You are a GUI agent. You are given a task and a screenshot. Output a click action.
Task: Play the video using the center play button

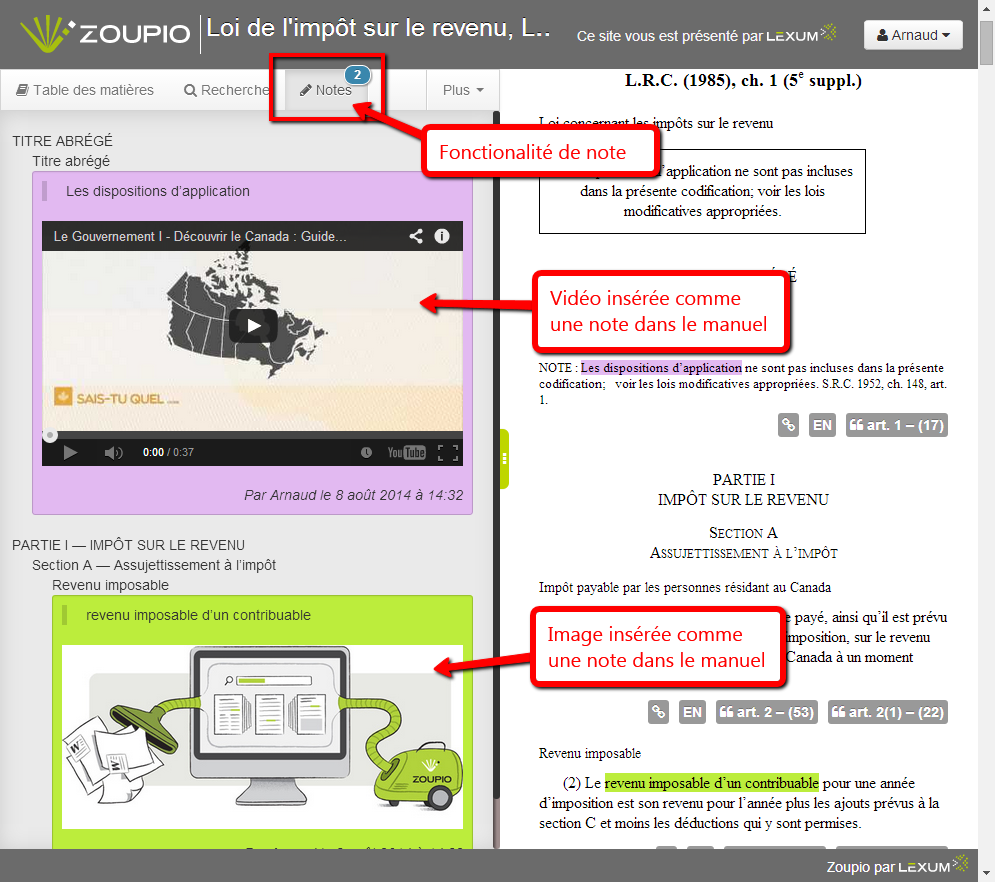tap(252, 325)
